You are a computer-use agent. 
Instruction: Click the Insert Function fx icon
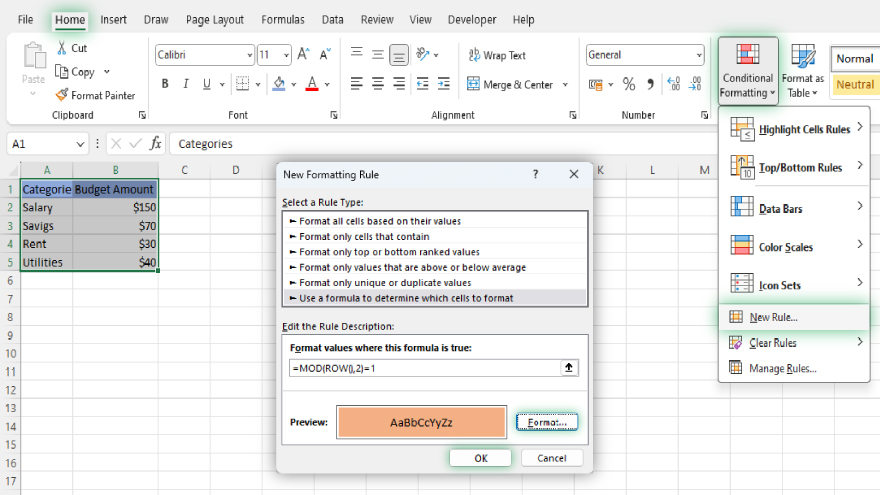156,144
